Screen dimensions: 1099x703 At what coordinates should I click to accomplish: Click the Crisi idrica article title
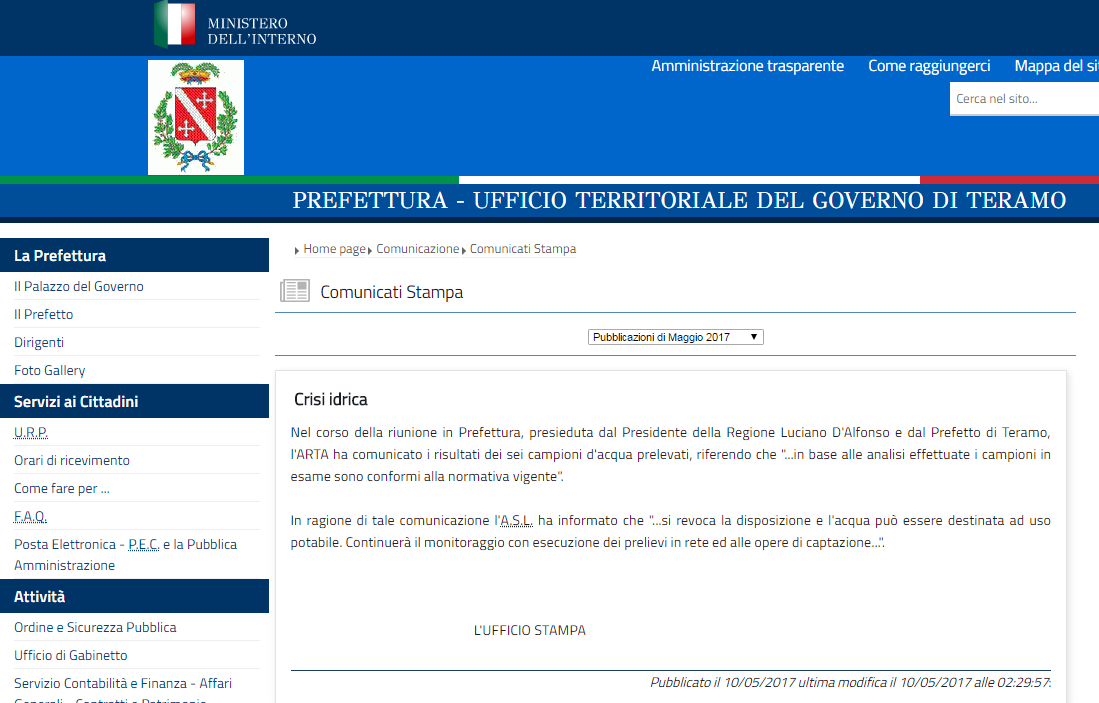click(x=331, y=399)
